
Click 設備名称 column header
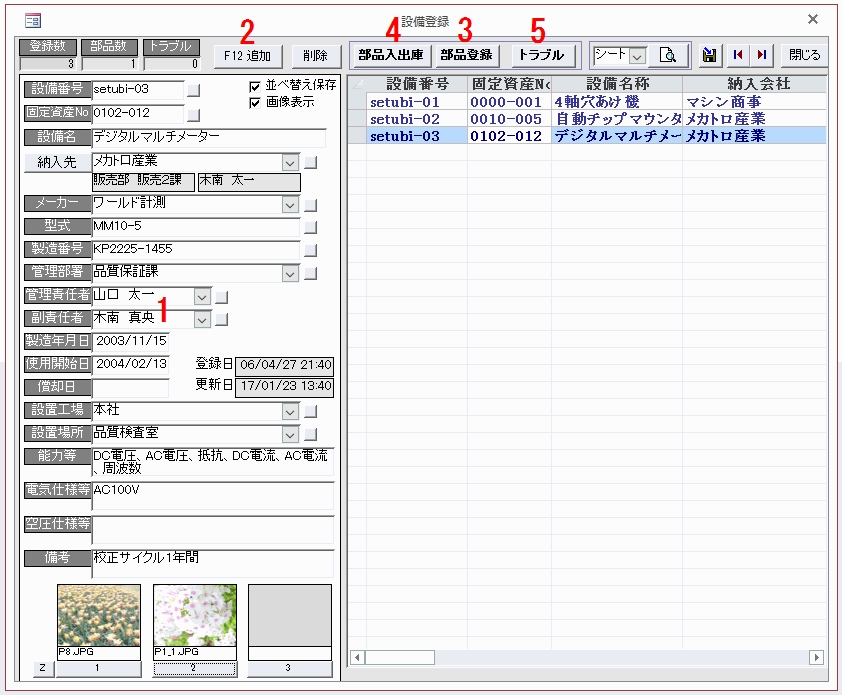pyautogui.click(x=618, y=84)
